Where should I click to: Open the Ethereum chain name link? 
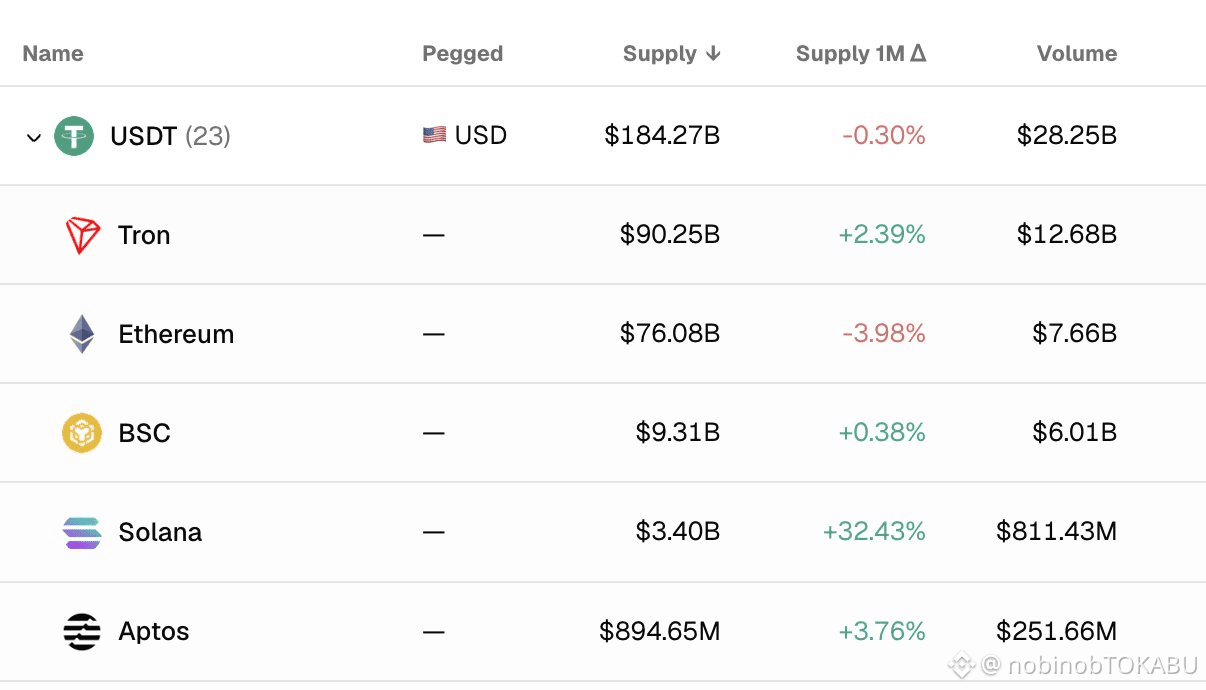176,334
